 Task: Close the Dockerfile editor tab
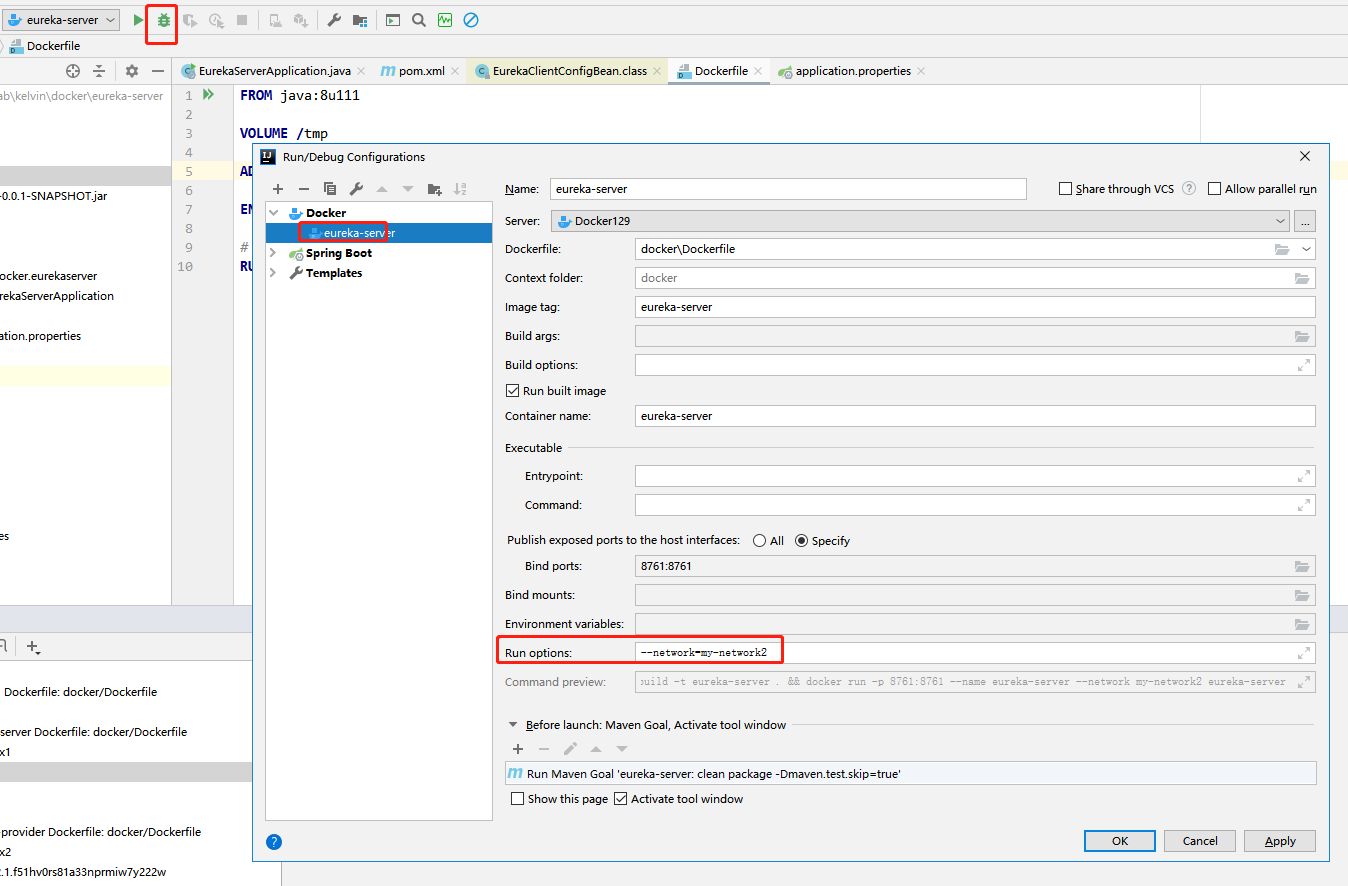758,71
